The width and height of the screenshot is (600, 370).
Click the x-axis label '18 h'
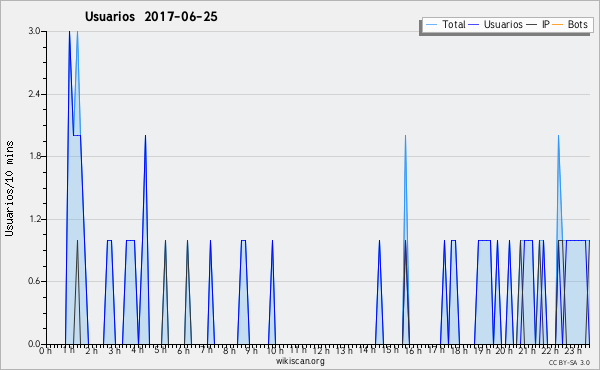459,351
